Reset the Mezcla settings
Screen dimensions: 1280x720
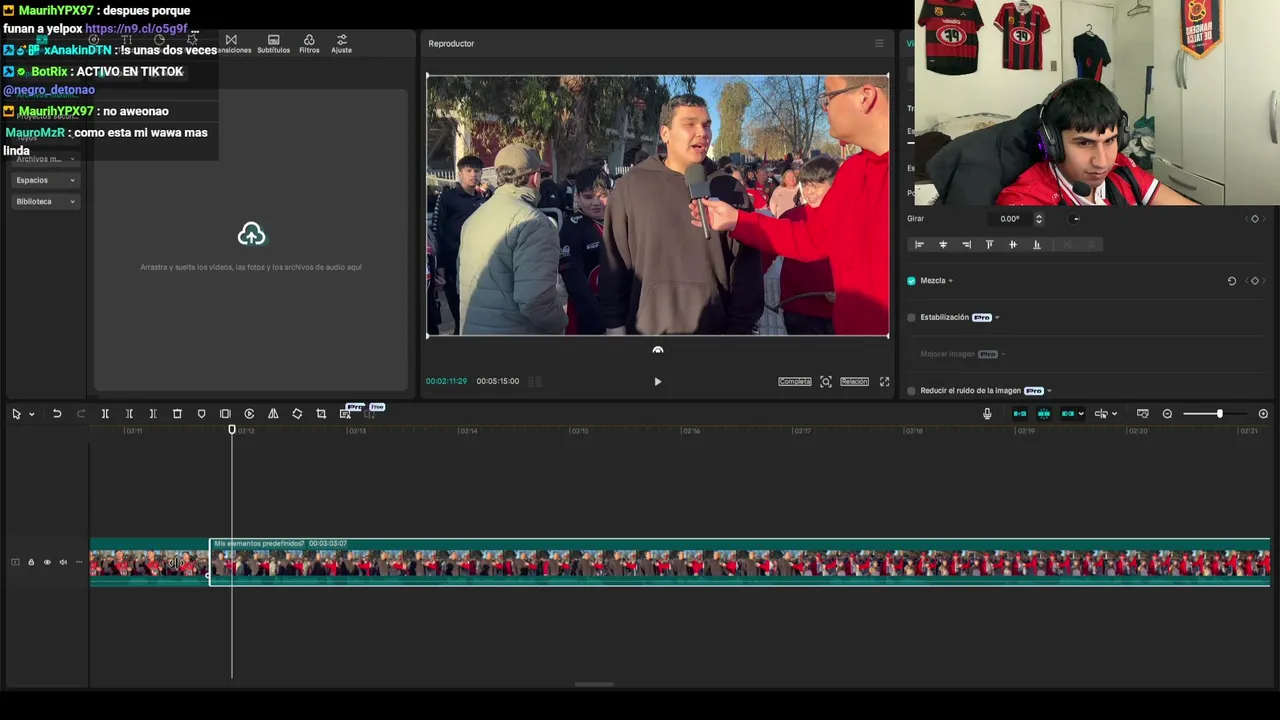point(1231,281)
